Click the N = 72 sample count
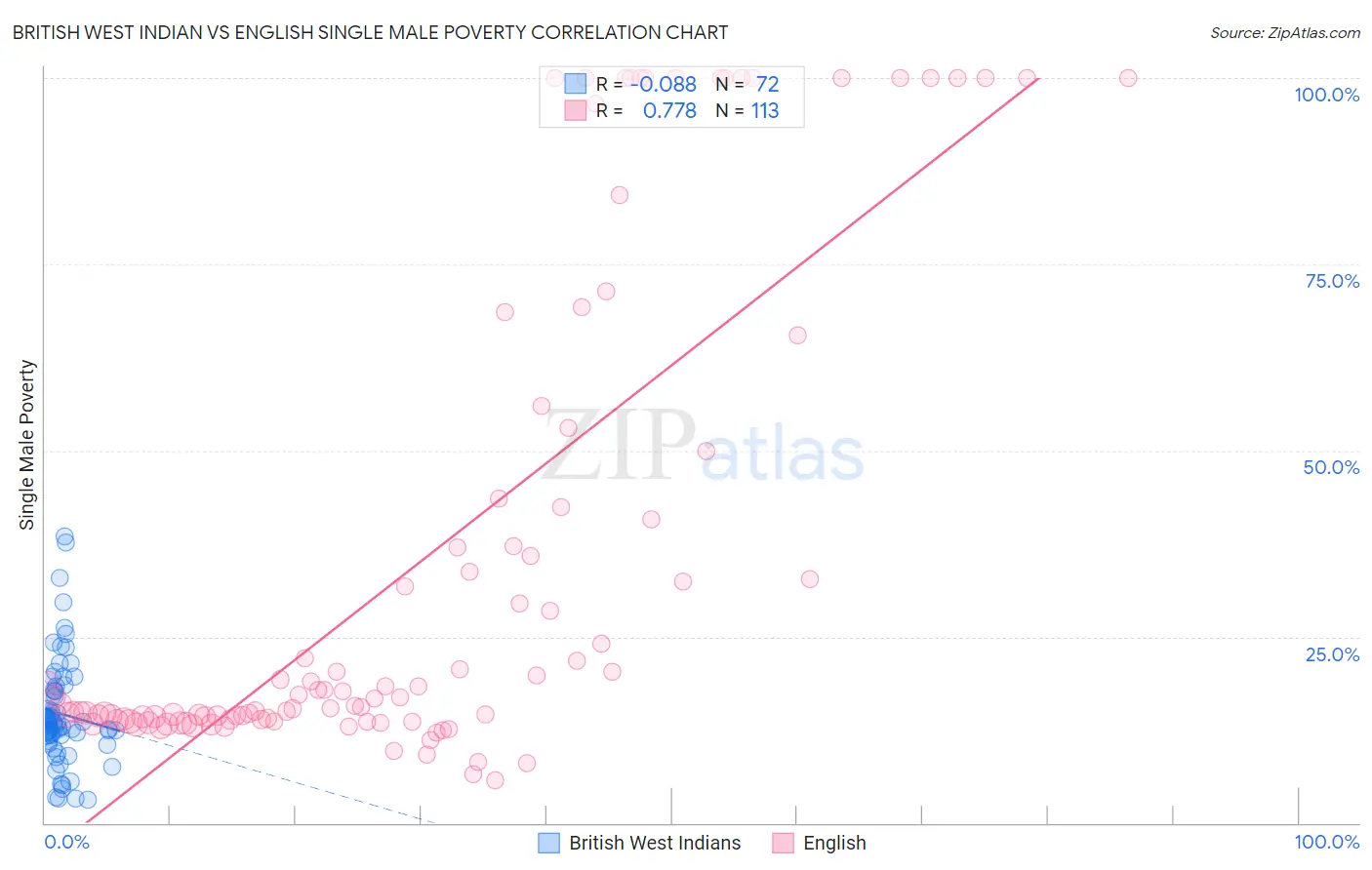Viewport: 1372px width, 870px height. (747, 84)
